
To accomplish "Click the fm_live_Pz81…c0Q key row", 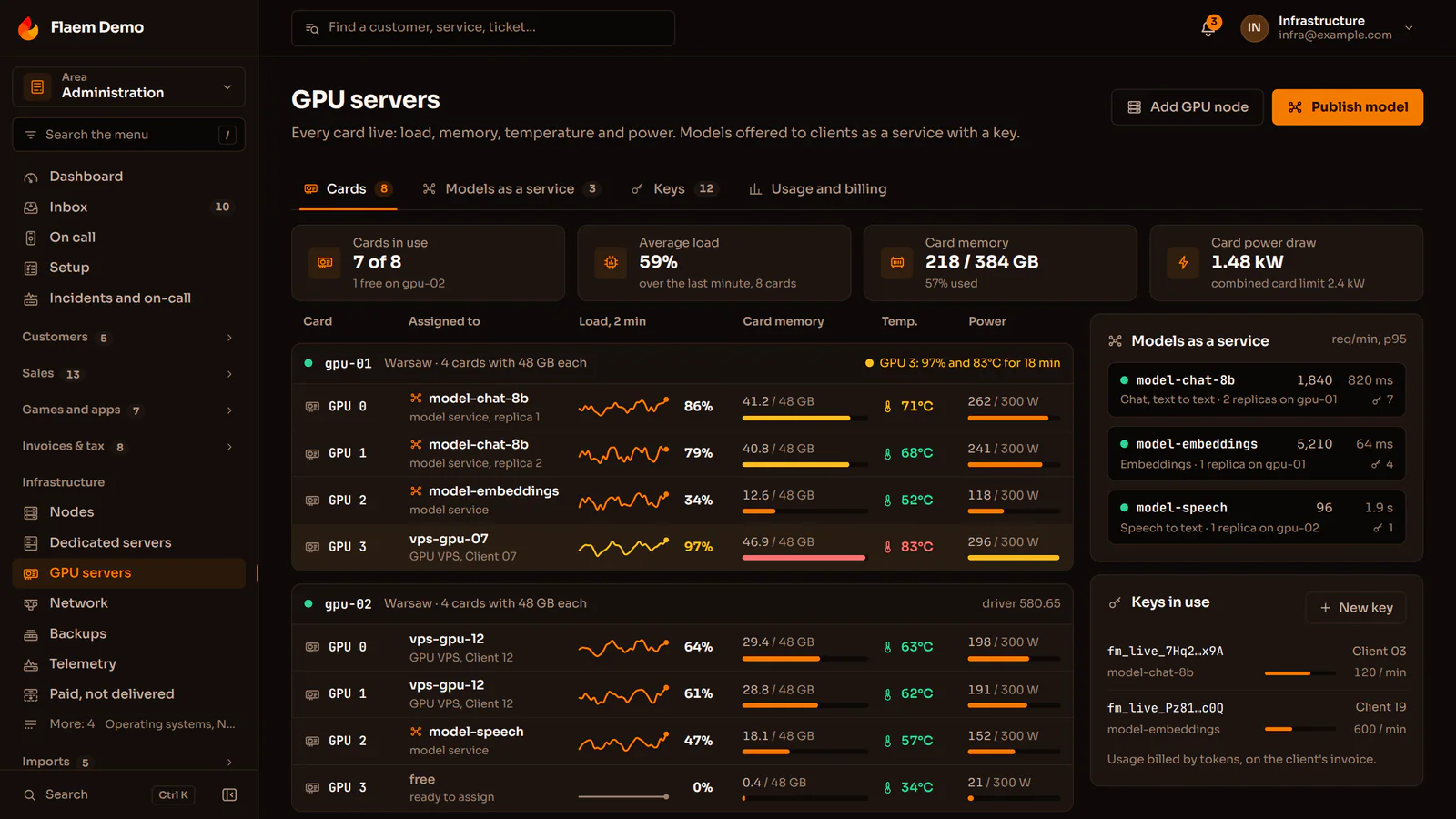I will tap(1256, 719).
